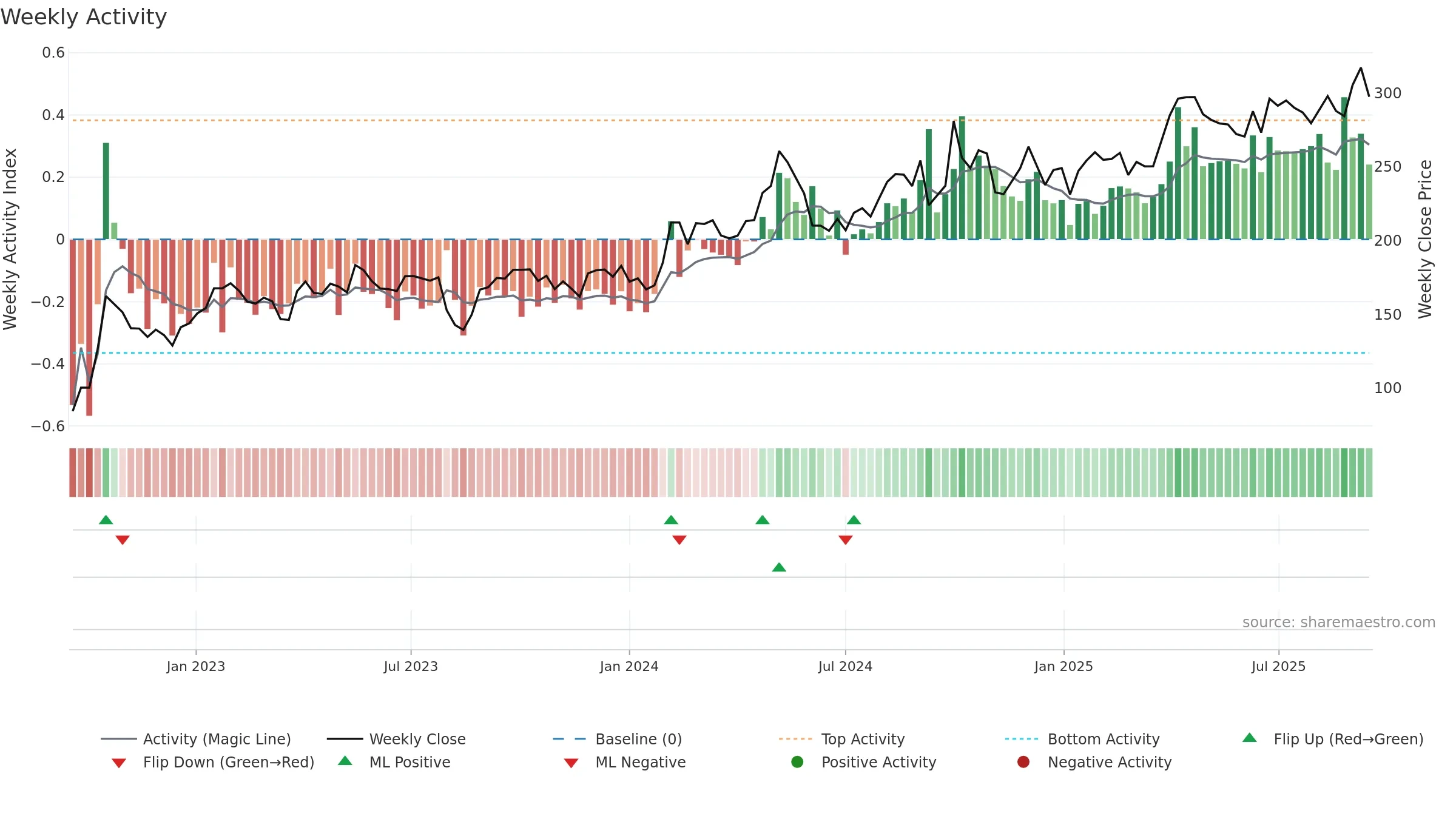Click the Weekly Activity chart title
Viewport: 1456px width, 819px height.
coord(84,17)
